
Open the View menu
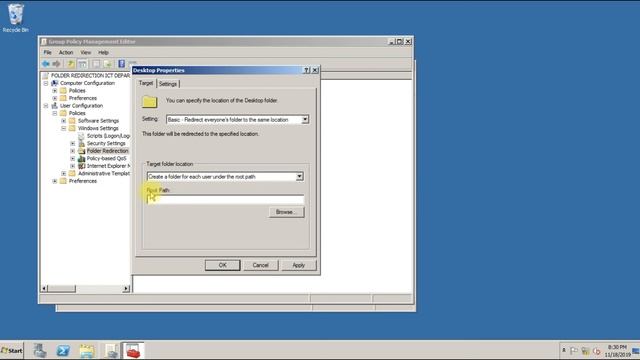[86, 52]
